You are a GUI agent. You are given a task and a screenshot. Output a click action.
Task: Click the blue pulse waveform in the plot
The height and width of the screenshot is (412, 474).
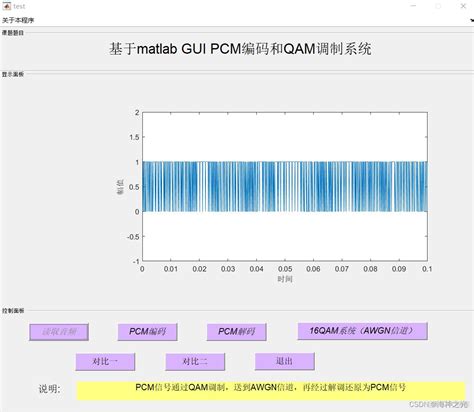pyautogui.click(x=285, y=187)
